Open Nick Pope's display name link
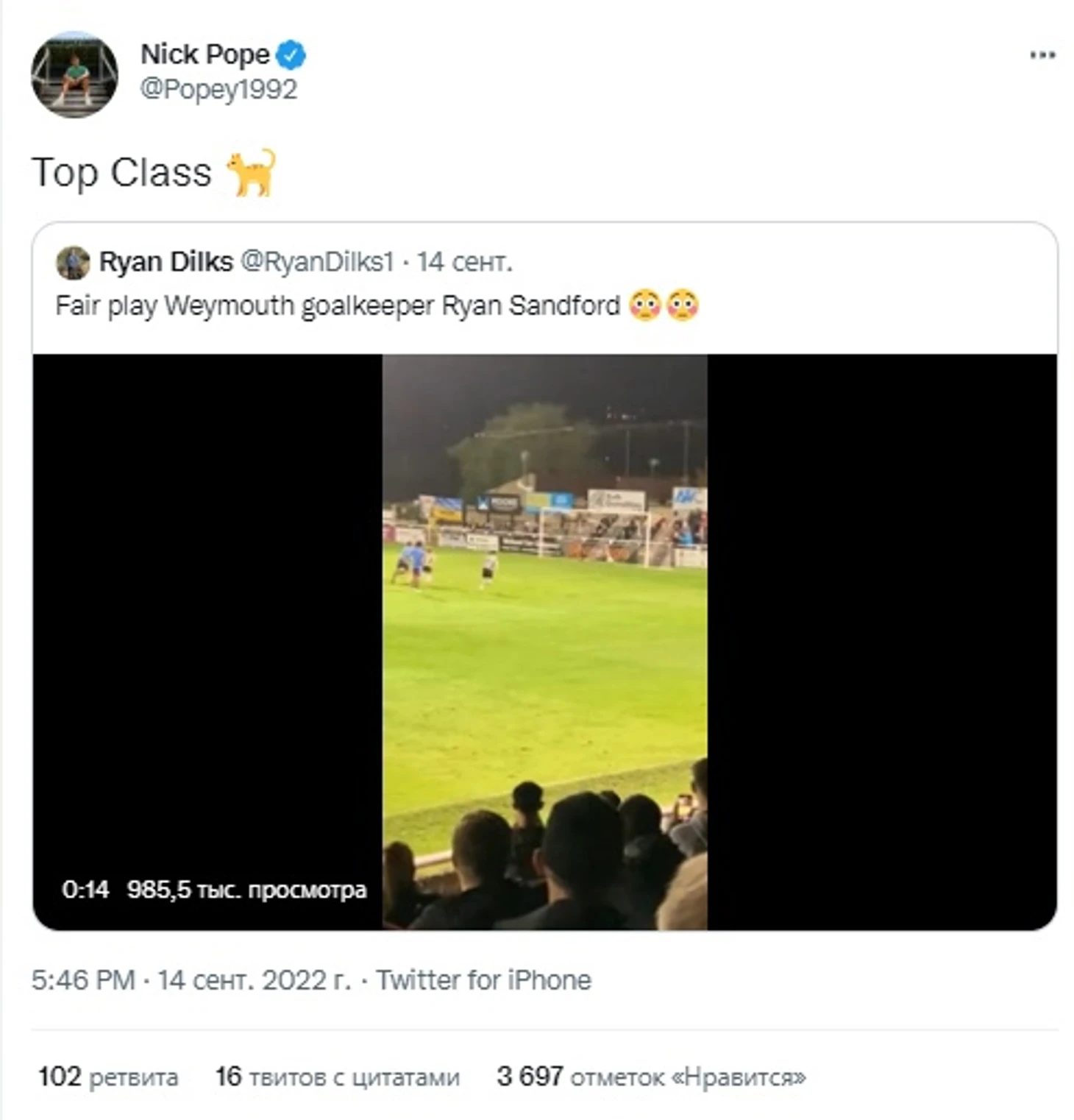Image resolution: width=1074 pixels, height=1120 pixels. coord(205,54)
